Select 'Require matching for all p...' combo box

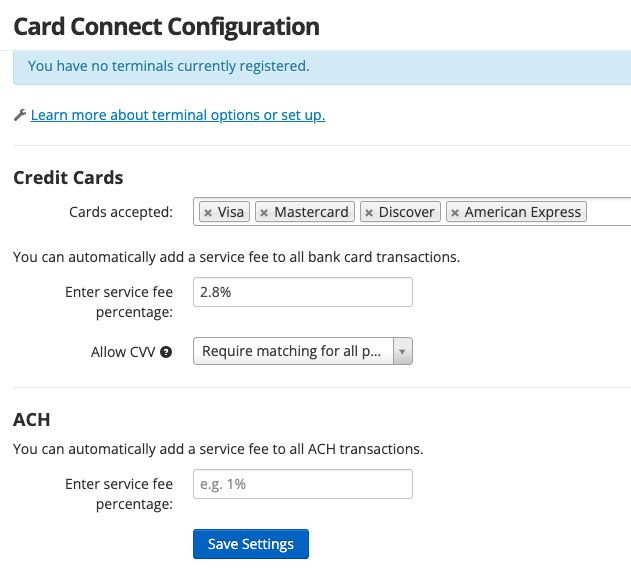coord(303,351)
